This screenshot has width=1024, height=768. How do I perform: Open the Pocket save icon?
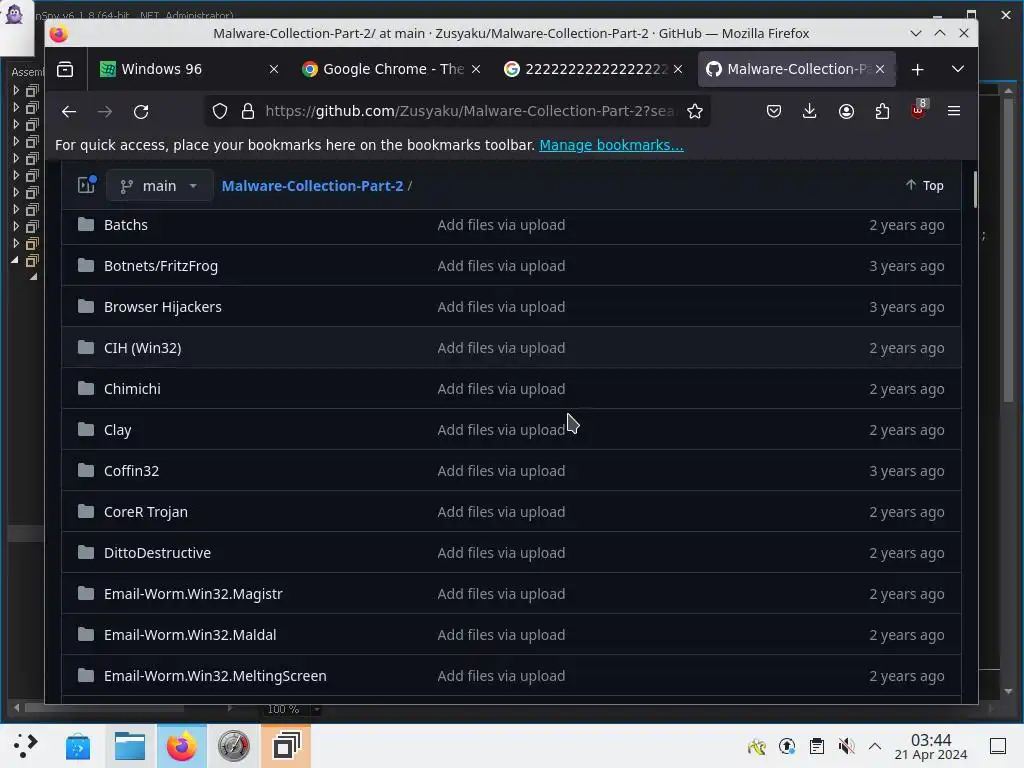[x=774, y=112]
